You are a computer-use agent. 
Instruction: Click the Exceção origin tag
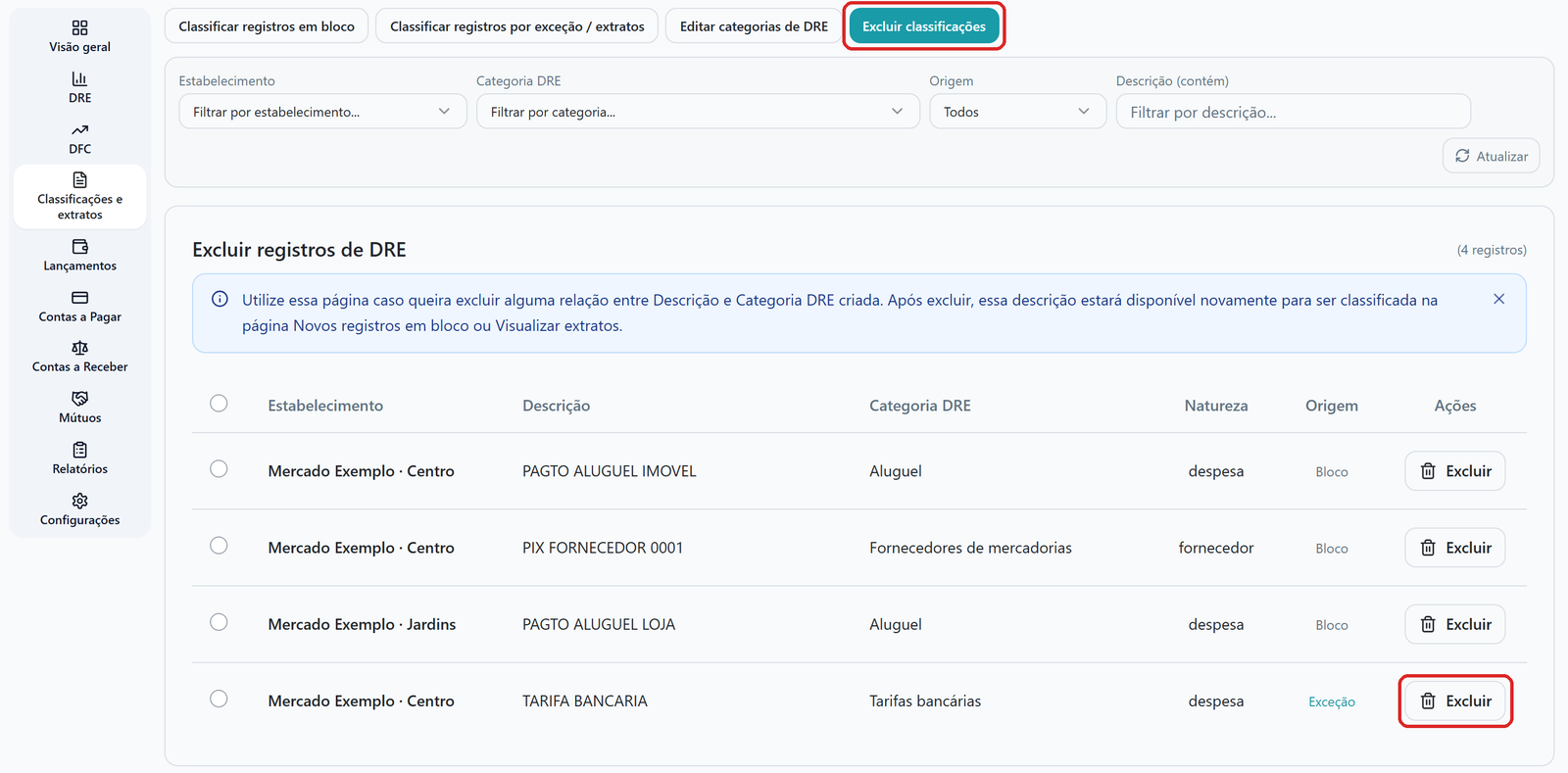1332,701
